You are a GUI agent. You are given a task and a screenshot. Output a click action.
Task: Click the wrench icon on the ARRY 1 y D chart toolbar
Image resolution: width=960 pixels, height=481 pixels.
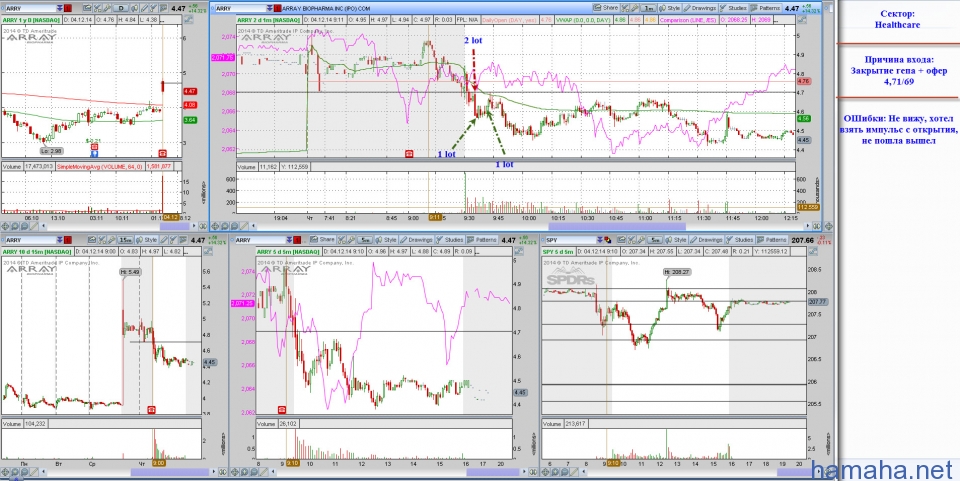click(x=107, y=8)
